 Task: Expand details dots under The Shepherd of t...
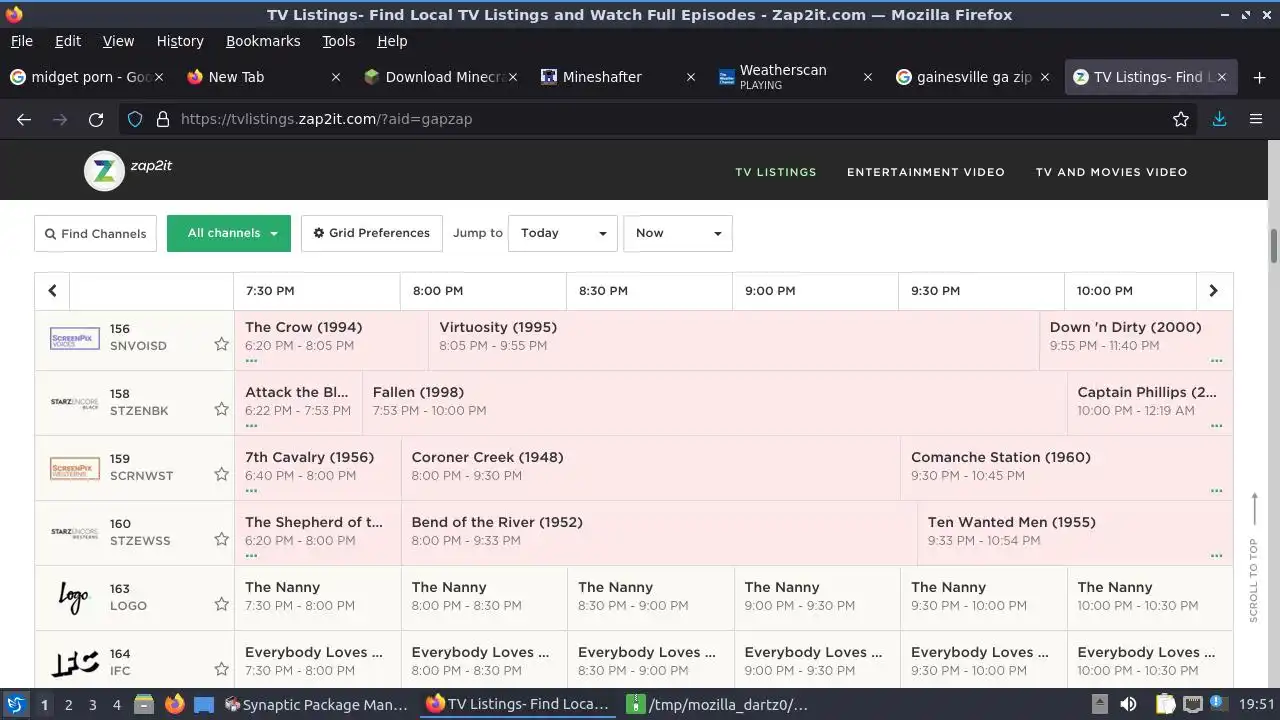251,555
